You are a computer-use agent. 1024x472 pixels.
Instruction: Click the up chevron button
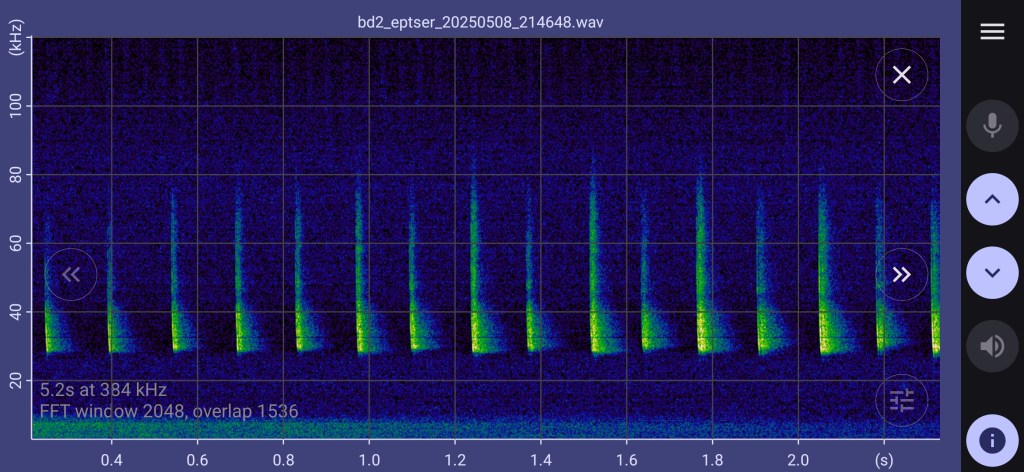click(x=991, y=199)
